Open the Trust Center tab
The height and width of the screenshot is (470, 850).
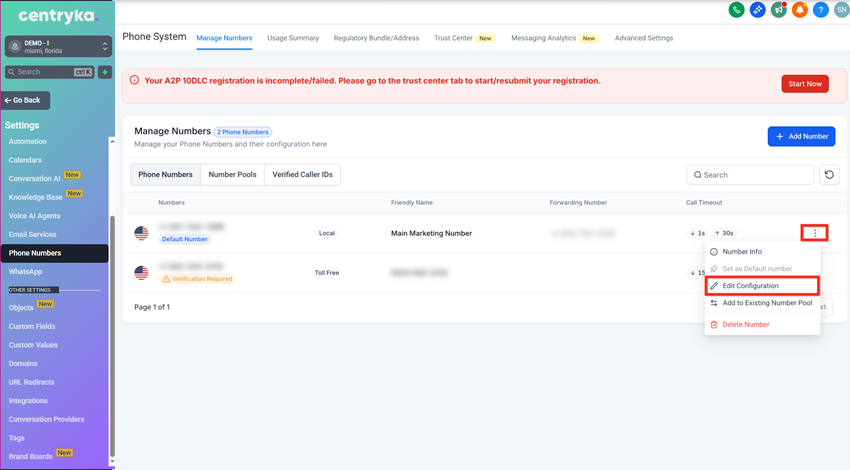(454, 38)
